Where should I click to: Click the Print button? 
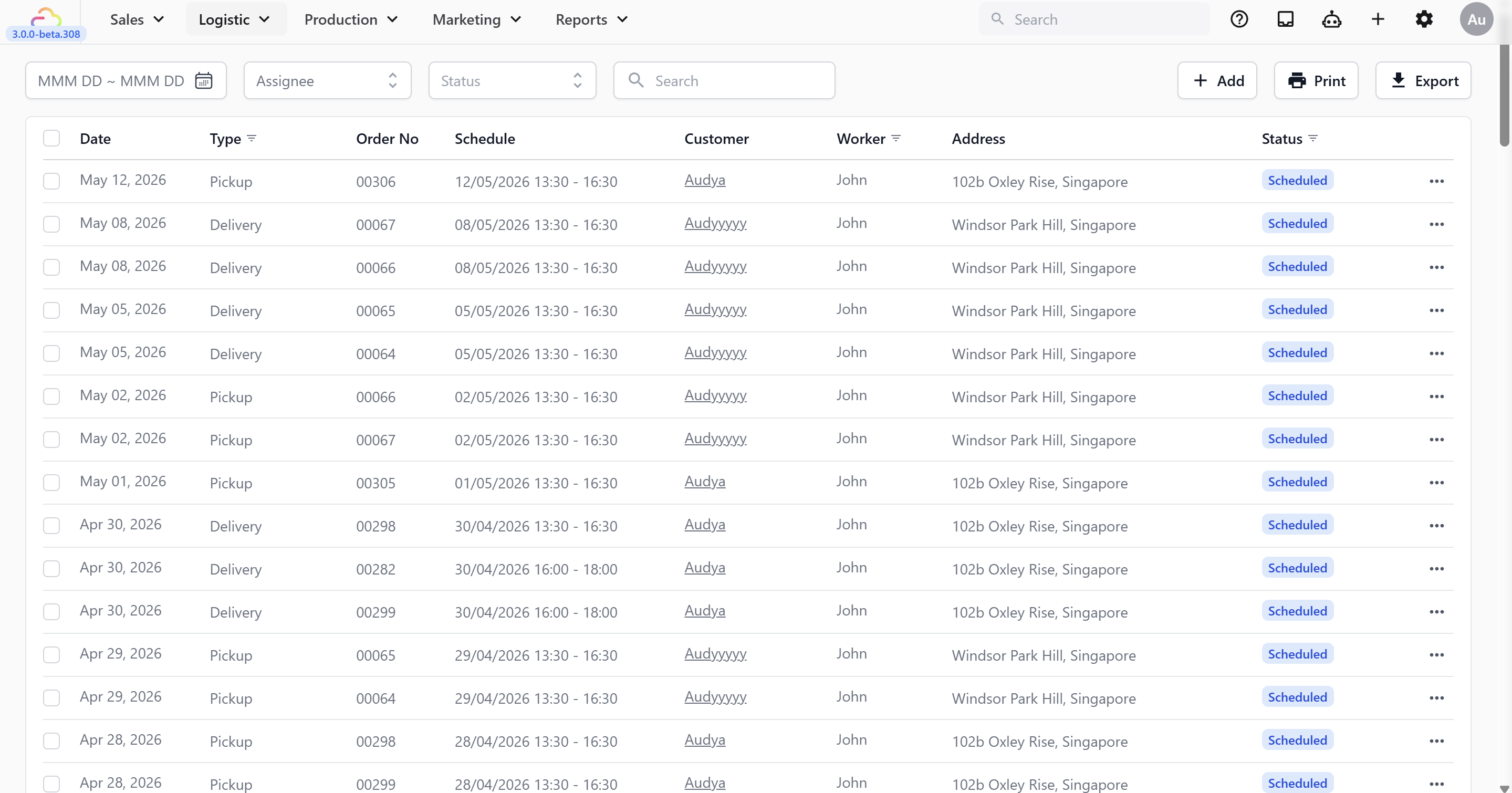pos(1316,80)
